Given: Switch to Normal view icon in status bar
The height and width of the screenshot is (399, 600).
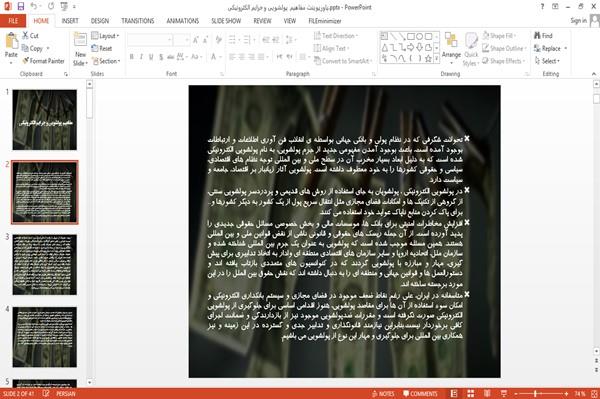Looking at the screenshot, I should coord(454,394).
